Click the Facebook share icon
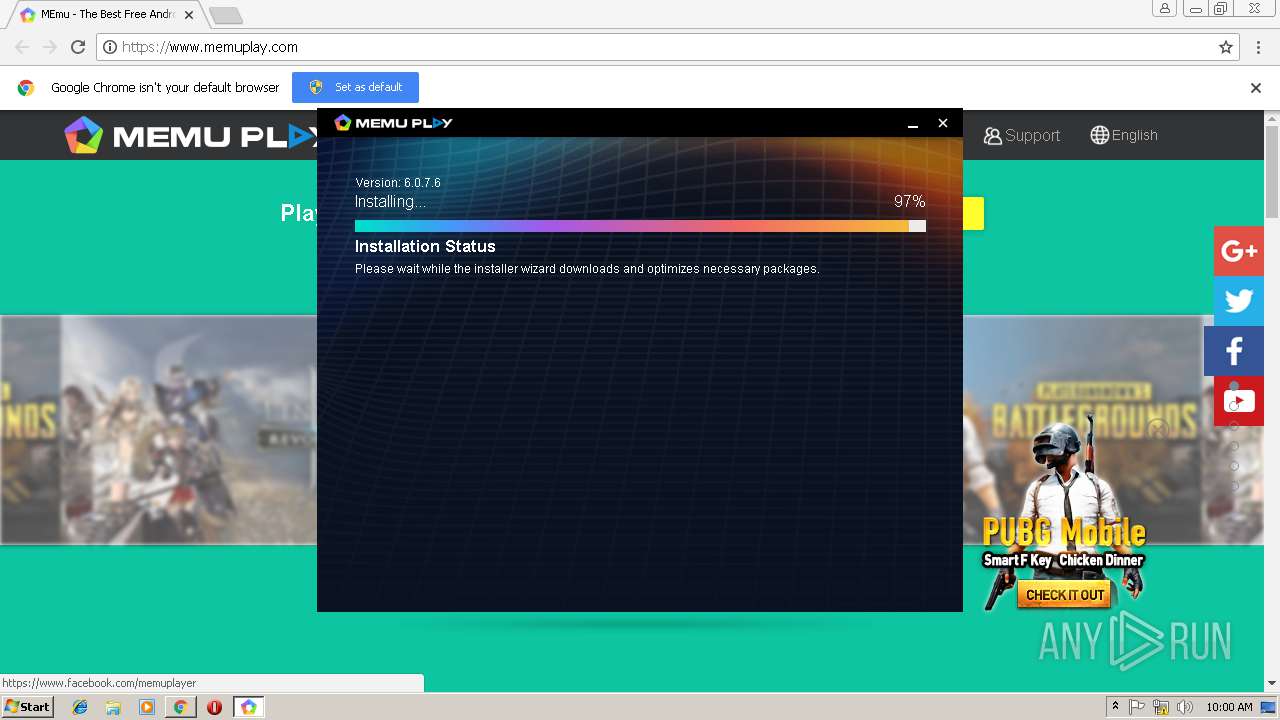This screenshot has width=1280, height=720. [1234, 351]
